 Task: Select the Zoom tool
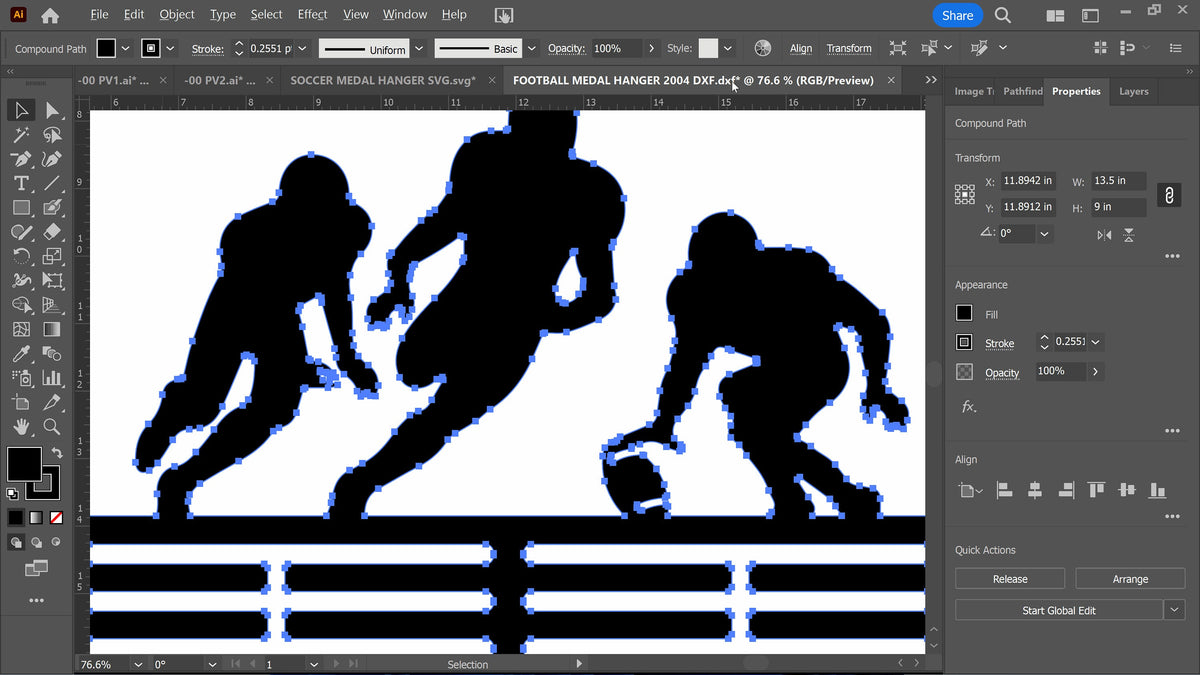(52, 427)
